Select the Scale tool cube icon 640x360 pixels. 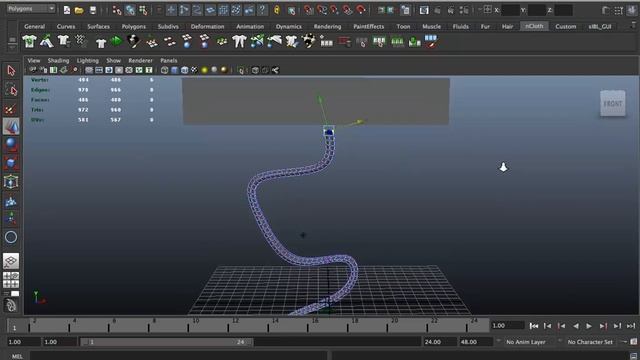[x=11, y=163]
